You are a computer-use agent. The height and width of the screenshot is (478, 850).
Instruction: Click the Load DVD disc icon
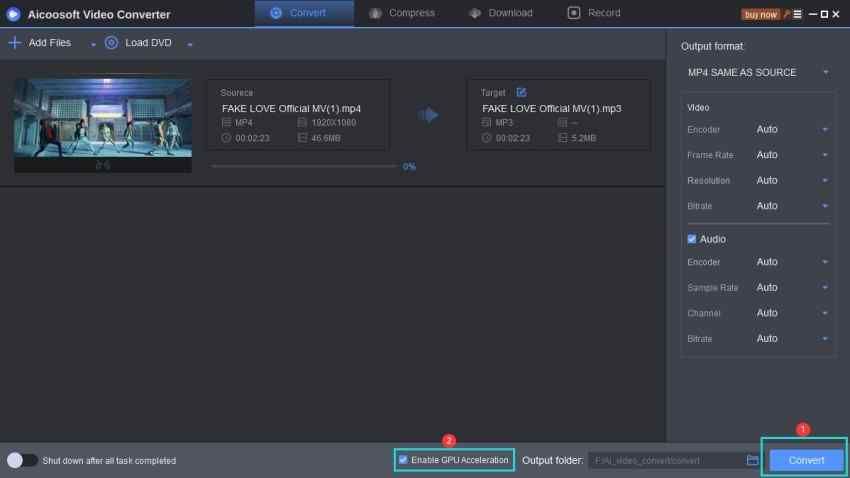click(111, 43)
